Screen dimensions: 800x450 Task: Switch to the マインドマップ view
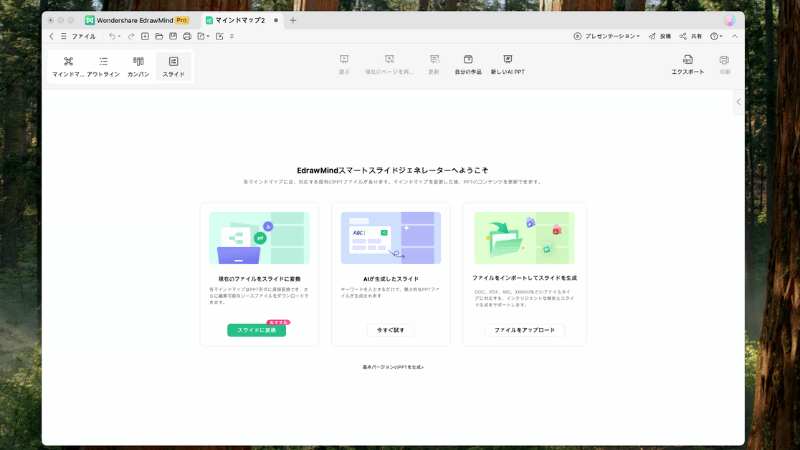click(68, 66)
